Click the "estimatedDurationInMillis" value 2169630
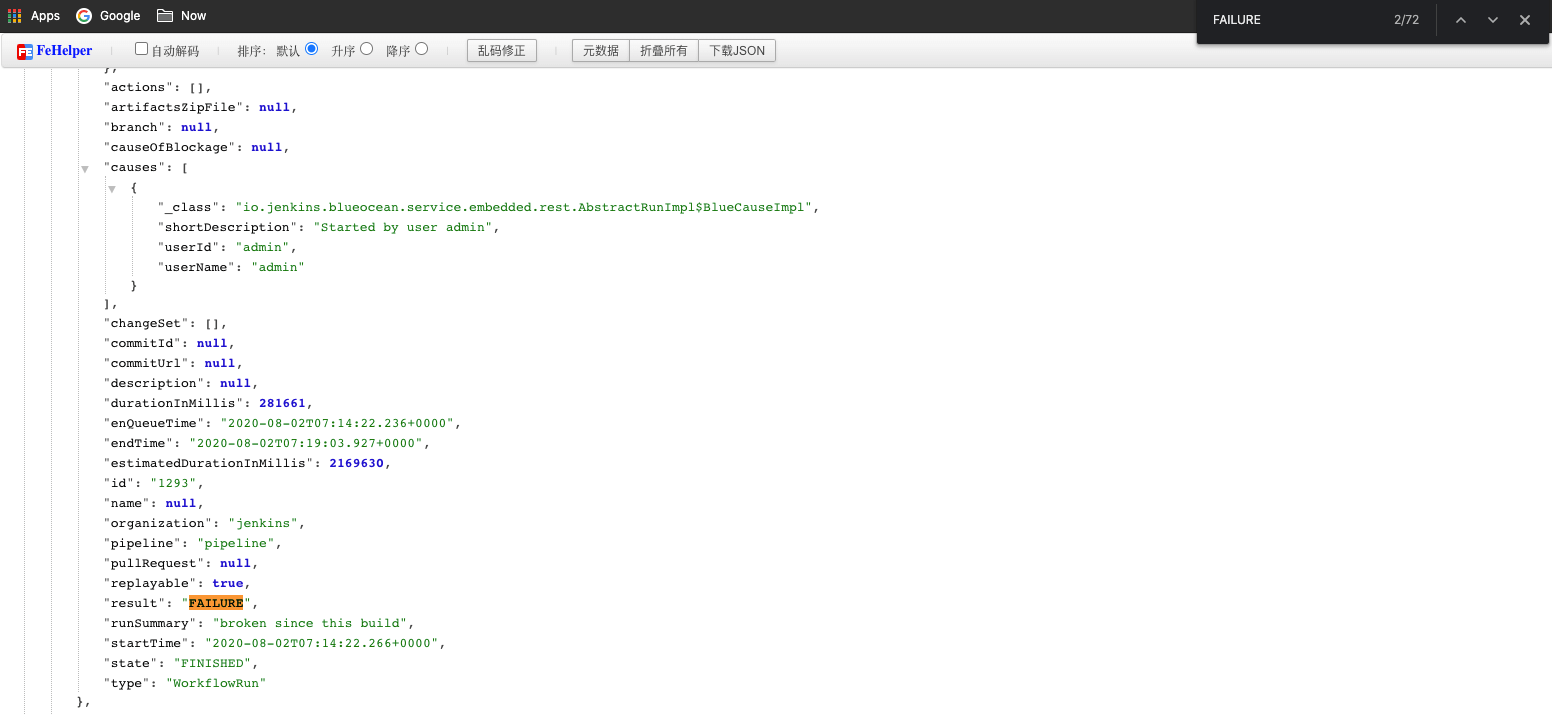This screenshot has width=1552, height=715. [357, 463]
